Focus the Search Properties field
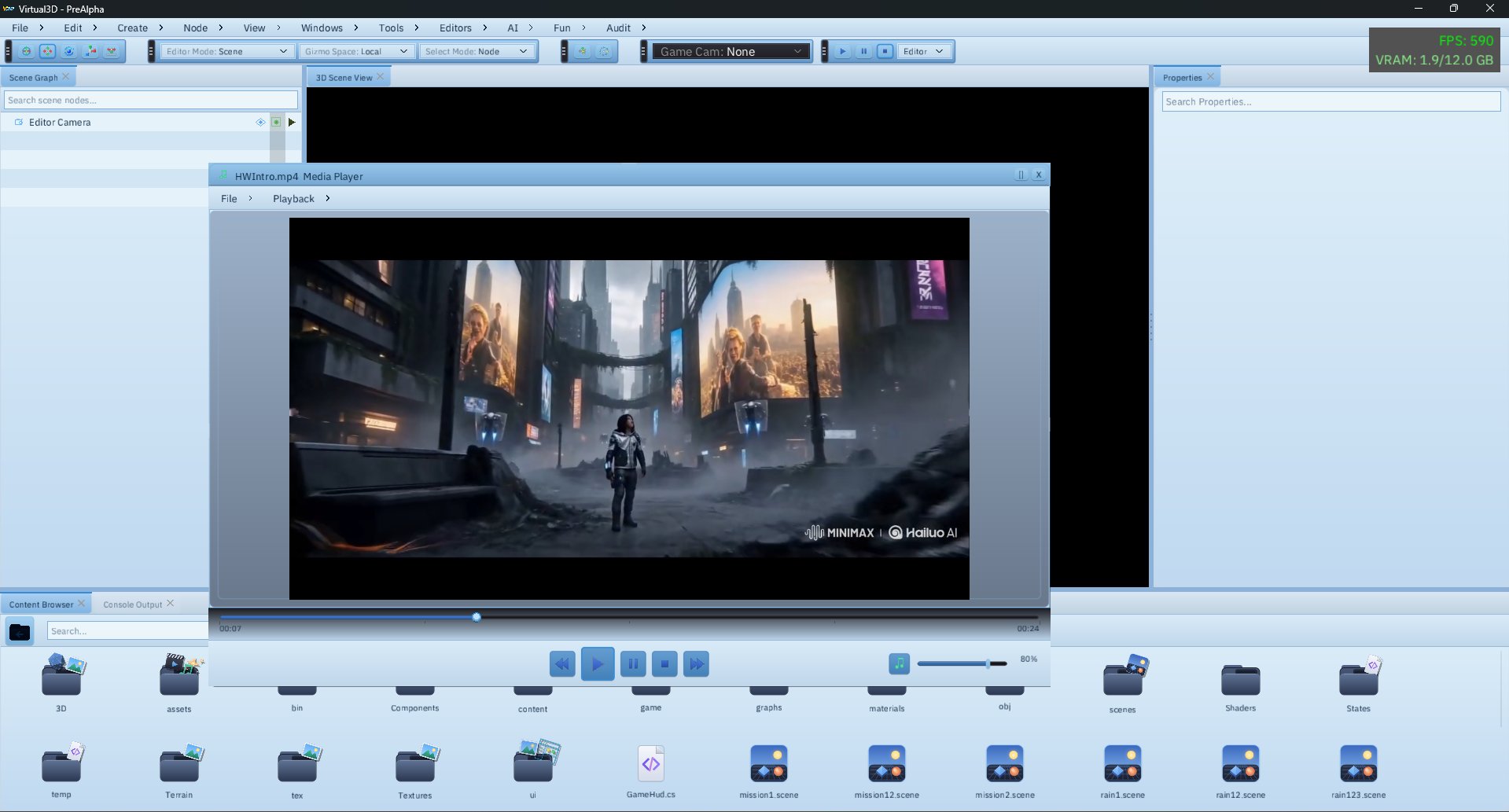The width and height of the screenshot is (1509, 812). 1331,101
